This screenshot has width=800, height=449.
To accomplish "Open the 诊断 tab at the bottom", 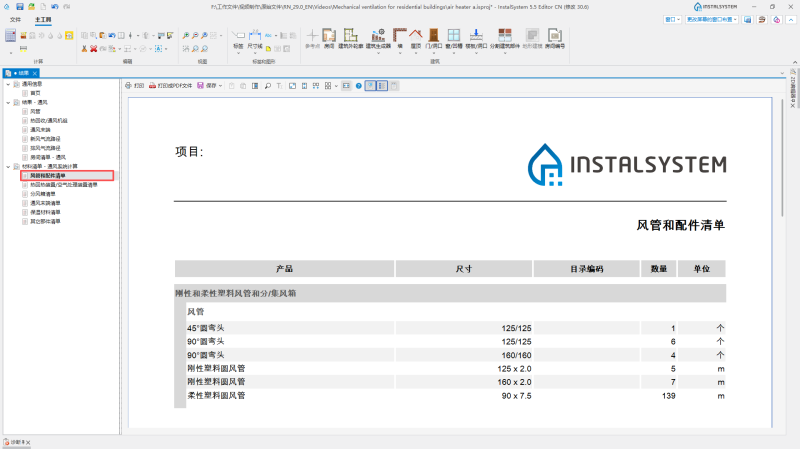I will click(16, 442).
